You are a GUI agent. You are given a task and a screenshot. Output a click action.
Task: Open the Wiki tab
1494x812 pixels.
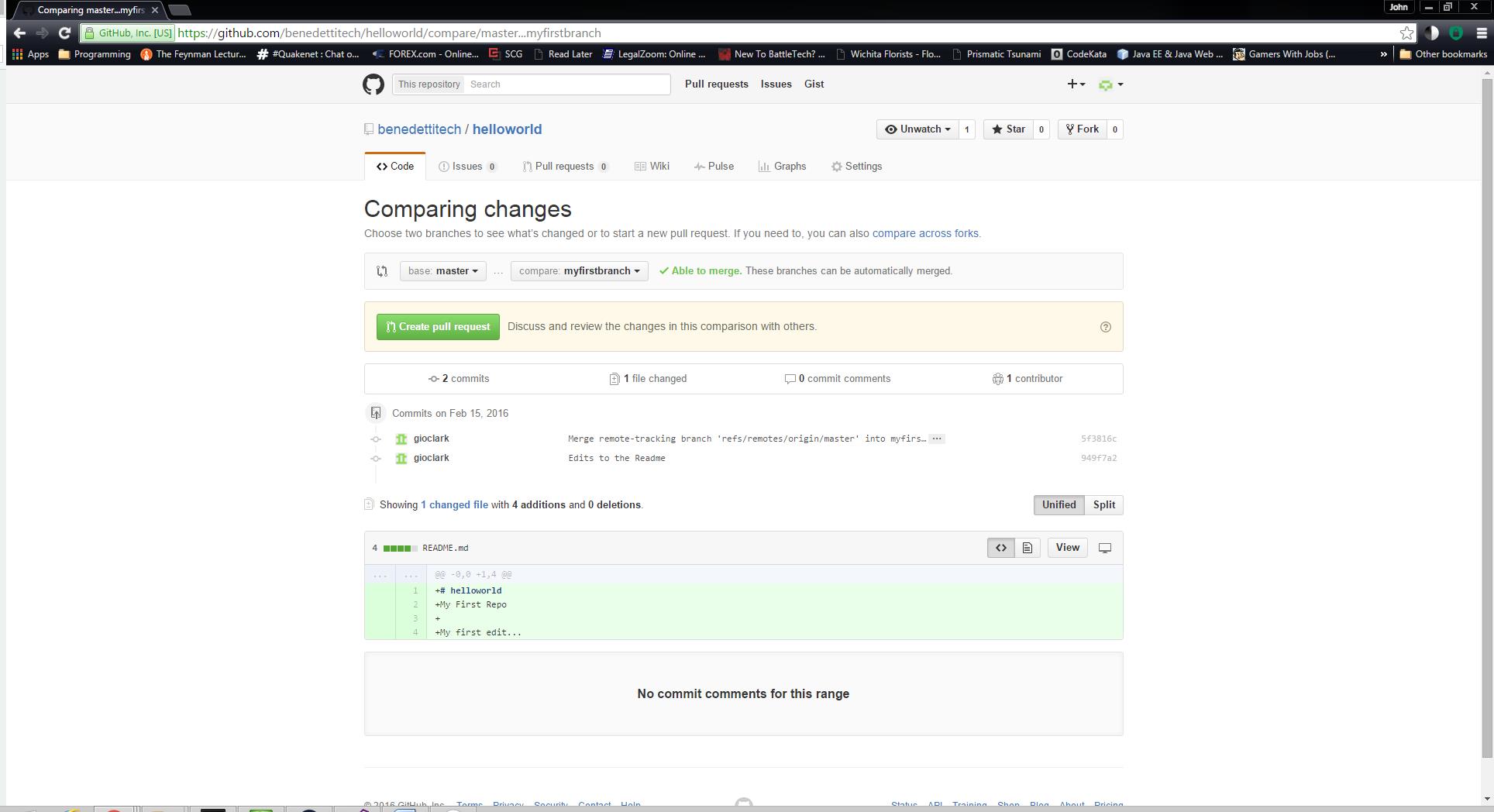[x=652, y=167]
